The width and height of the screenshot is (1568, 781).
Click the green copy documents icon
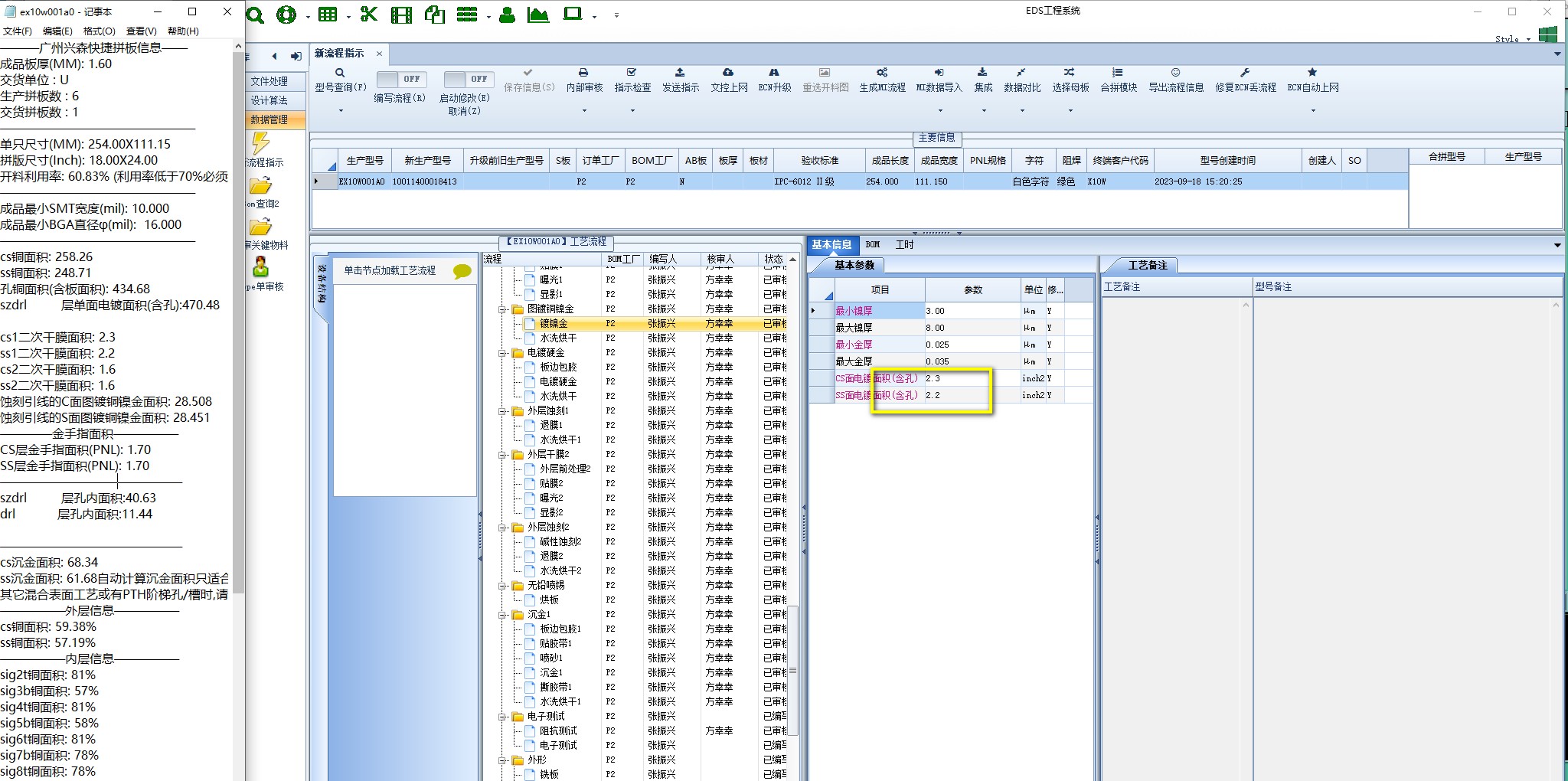coord(435,15)
